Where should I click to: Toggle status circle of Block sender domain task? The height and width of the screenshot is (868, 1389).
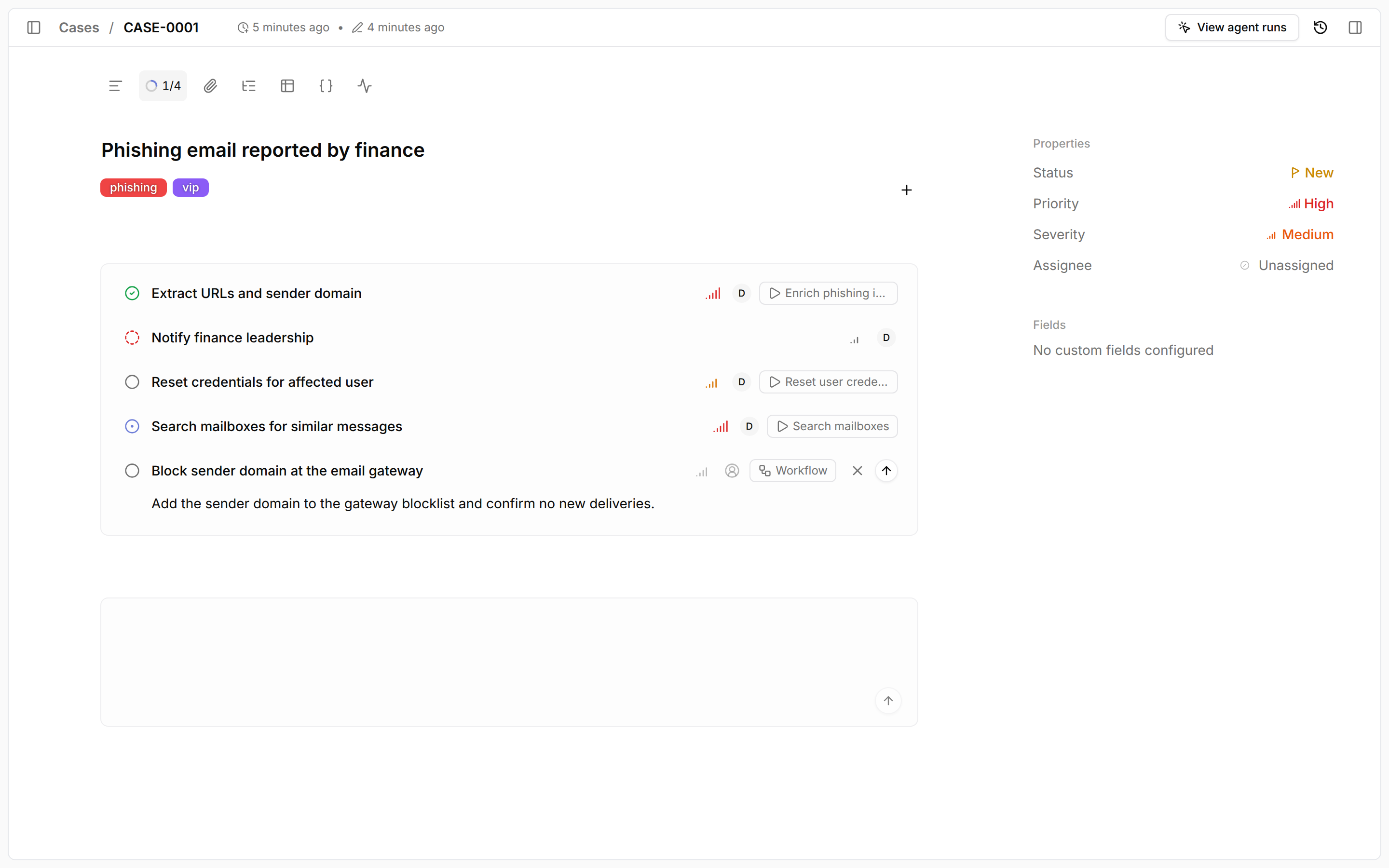click(132, 471)
